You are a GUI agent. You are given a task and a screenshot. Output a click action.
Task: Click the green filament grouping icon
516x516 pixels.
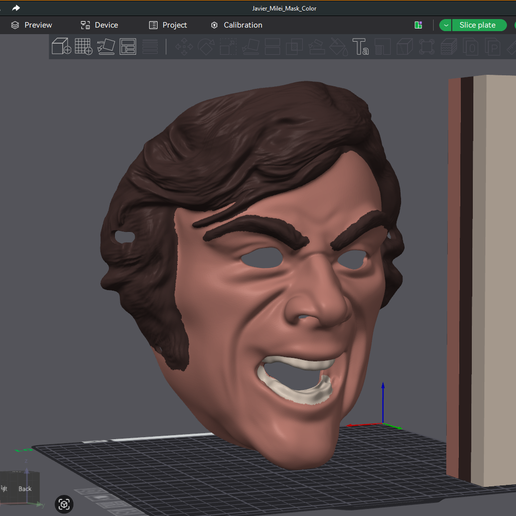pos(418,25)
